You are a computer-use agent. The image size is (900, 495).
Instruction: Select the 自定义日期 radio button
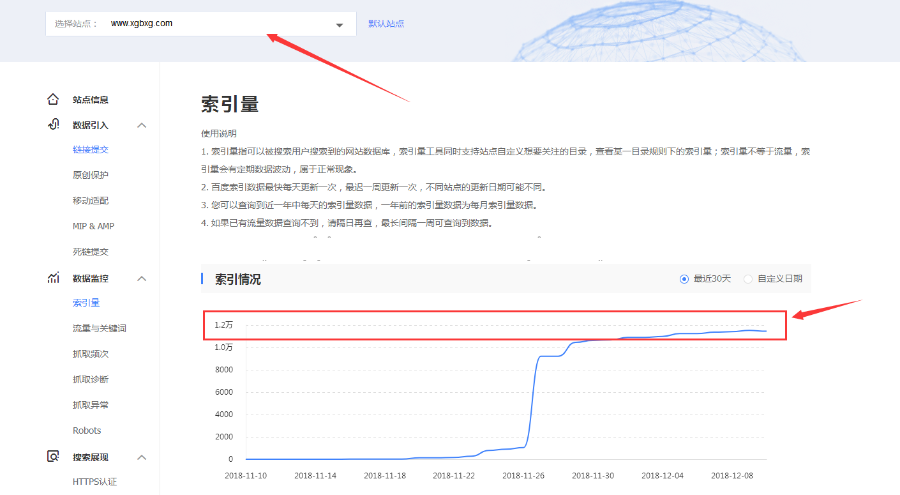pos(748,279)
